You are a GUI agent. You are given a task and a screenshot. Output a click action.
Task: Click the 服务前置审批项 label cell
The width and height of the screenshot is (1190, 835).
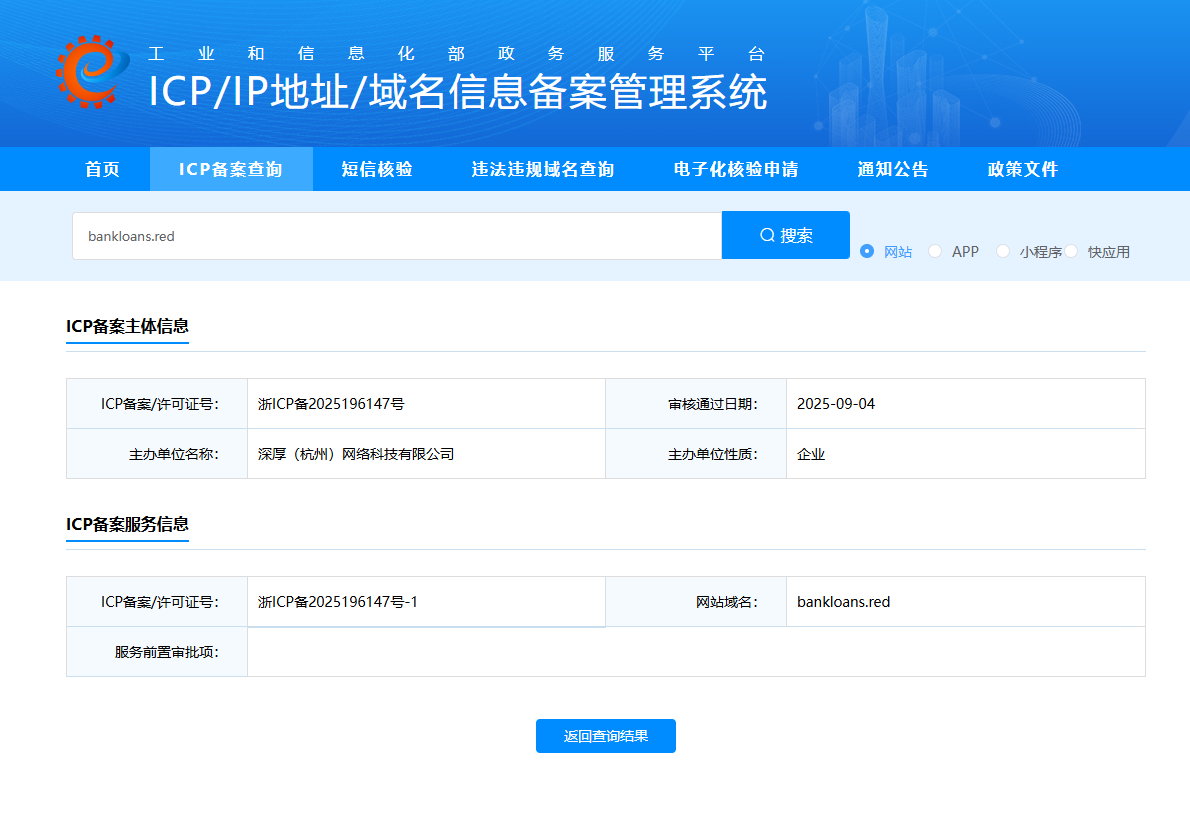[157, 652]
